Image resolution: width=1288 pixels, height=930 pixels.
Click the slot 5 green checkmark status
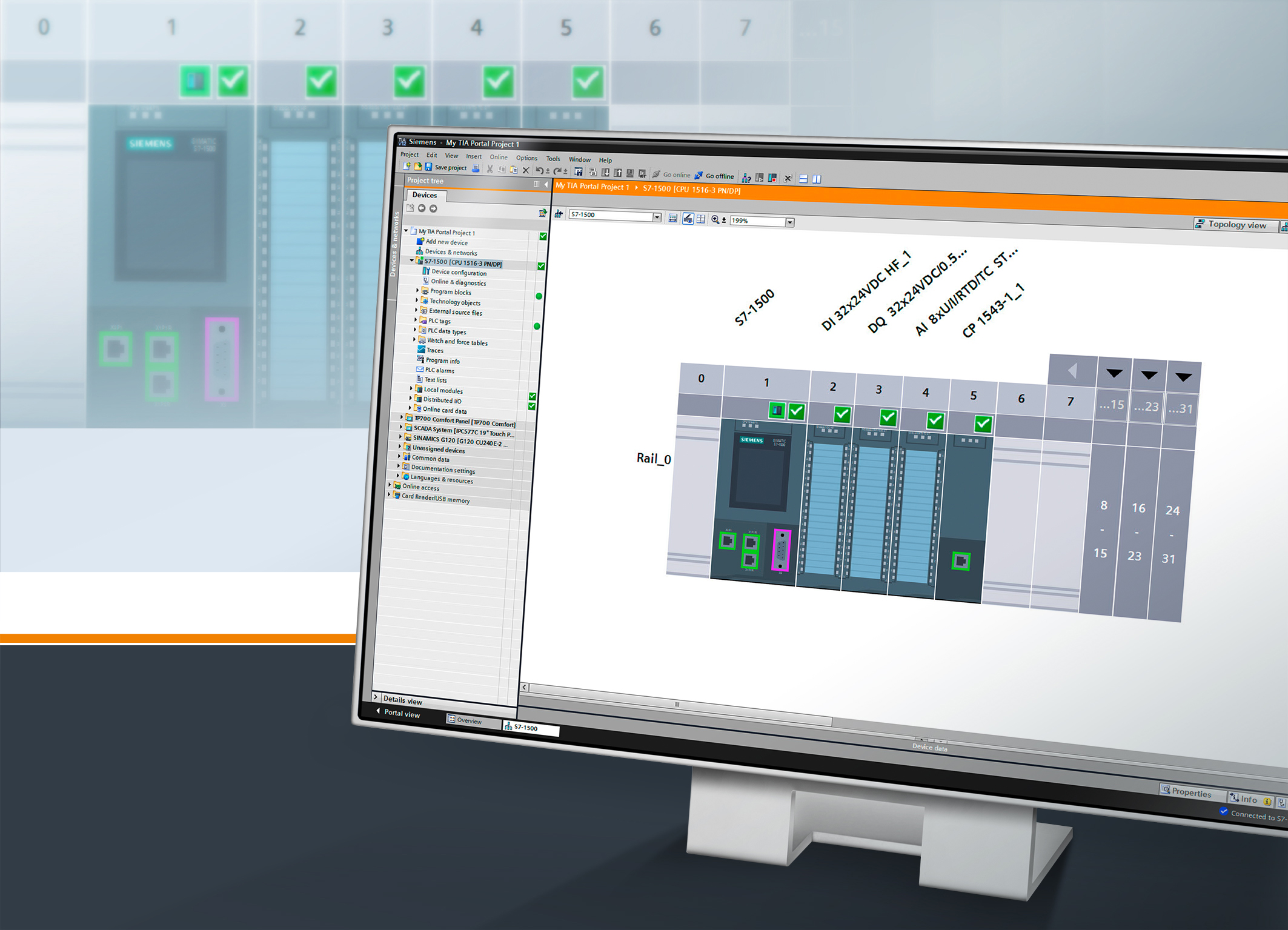983,423
